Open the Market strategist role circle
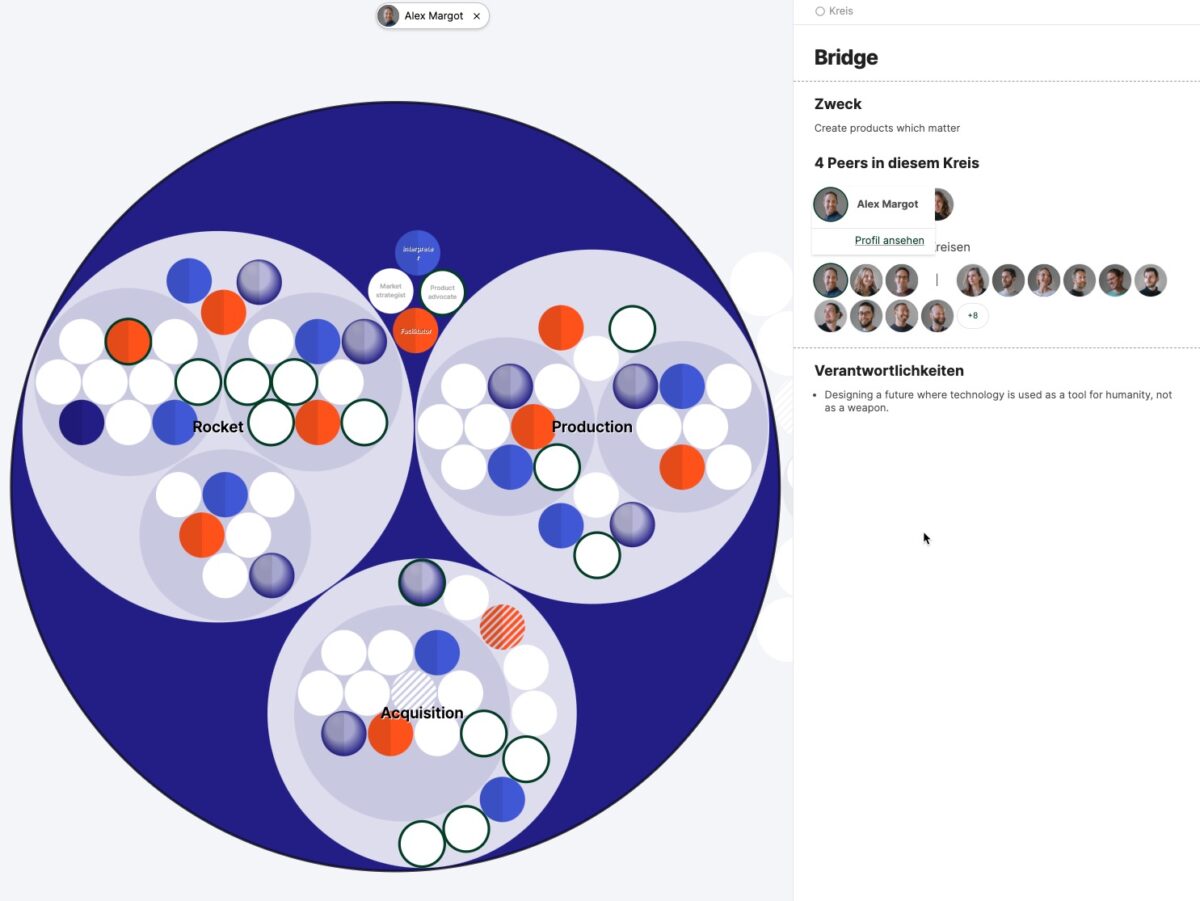1200x901 pixels. click(391, 289)
